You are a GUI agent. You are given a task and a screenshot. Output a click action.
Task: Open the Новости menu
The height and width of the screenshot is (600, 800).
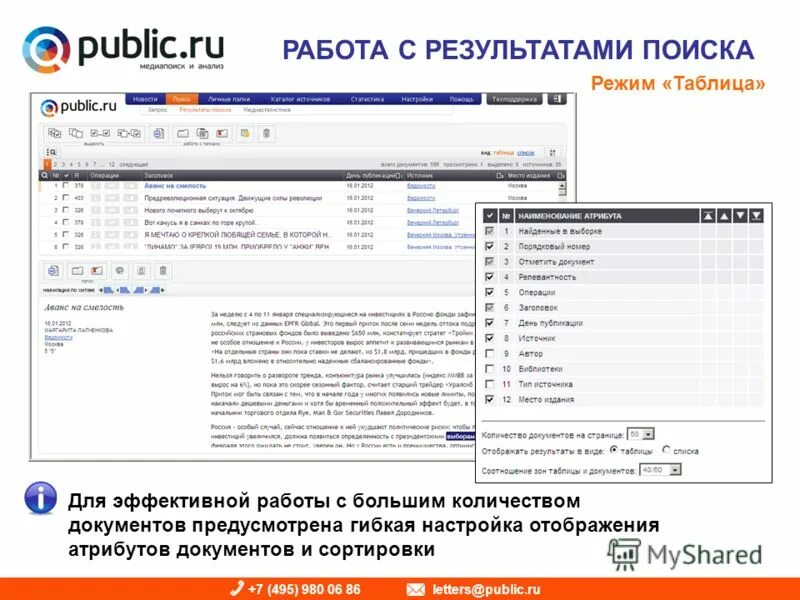point(145,99)
